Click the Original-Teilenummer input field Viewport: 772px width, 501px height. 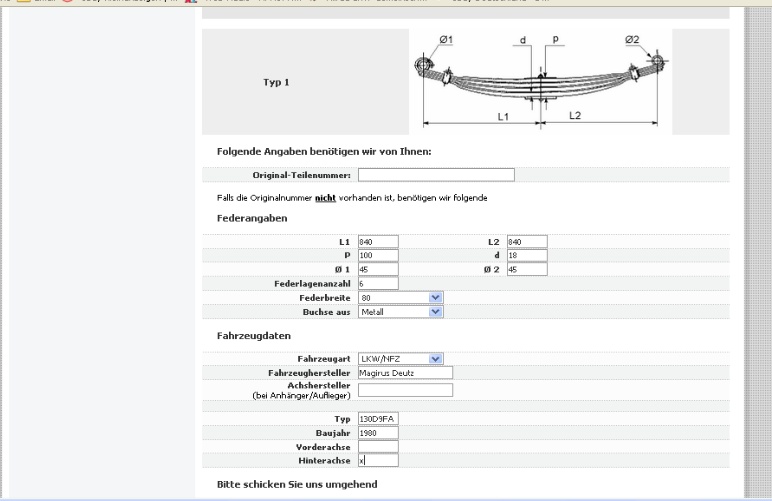pyautogui.click(x=436, y=175)
